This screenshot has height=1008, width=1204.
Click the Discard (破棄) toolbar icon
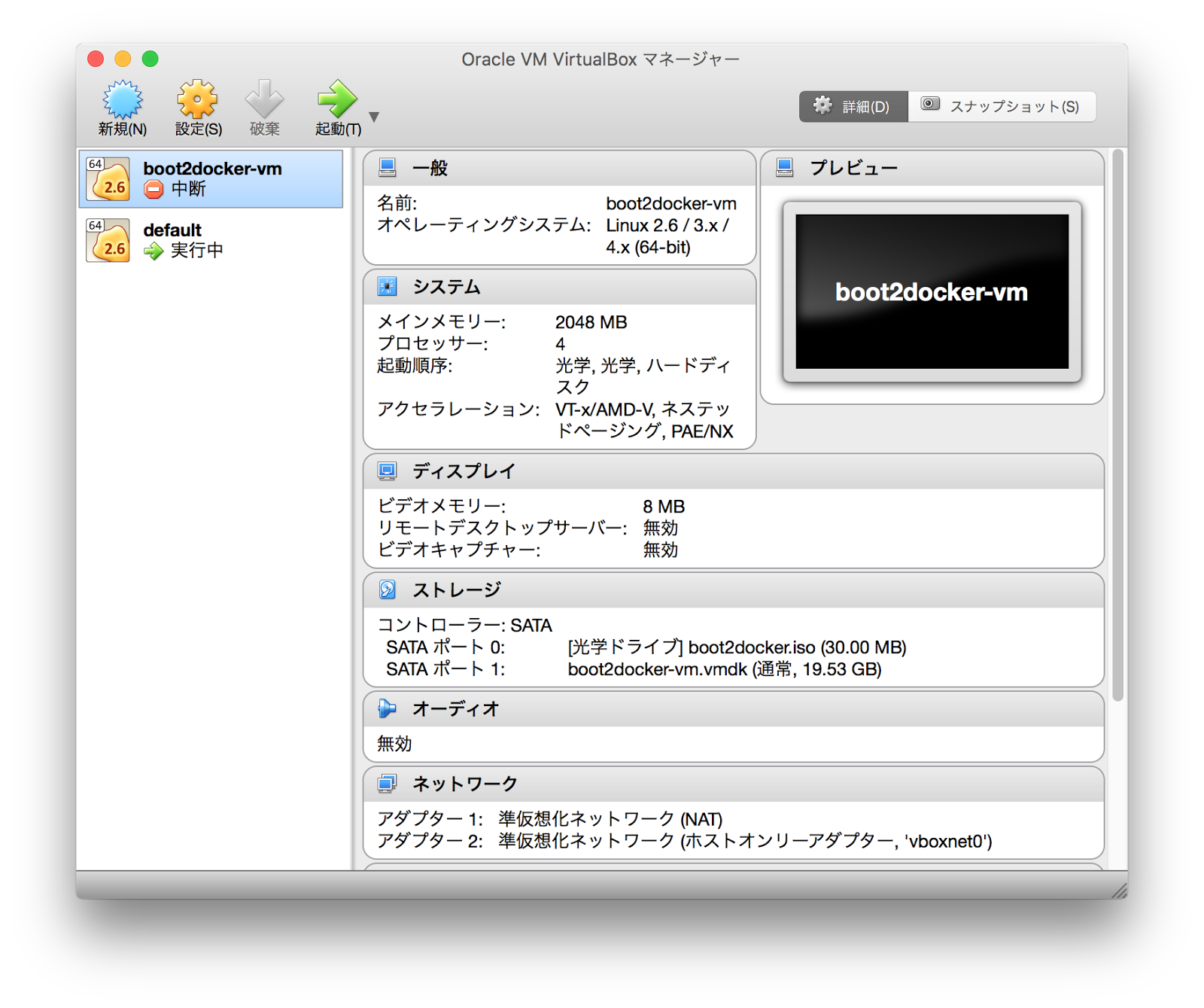coord(264,99)
